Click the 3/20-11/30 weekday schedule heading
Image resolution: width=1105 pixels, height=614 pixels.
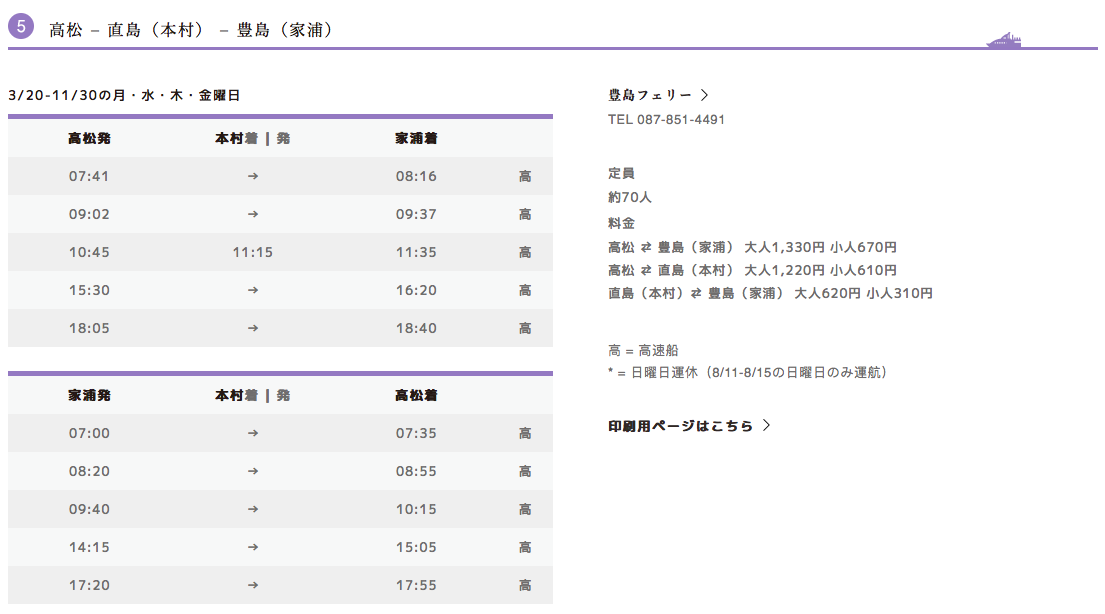click(124, 96)
